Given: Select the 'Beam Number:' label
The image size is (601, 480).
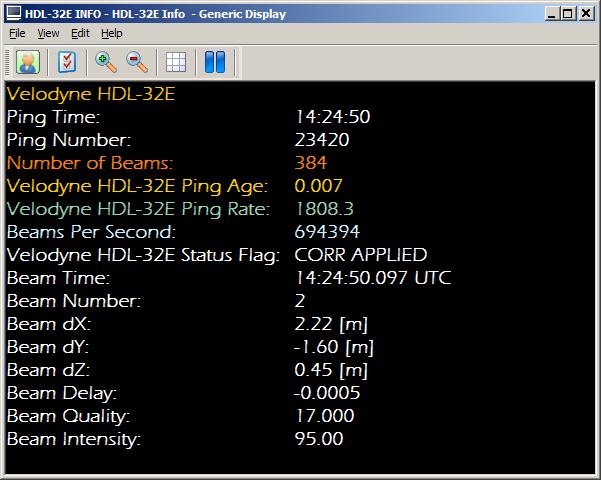Looking at the screenshot, I should pyautogui.click(x=74, y=301).
